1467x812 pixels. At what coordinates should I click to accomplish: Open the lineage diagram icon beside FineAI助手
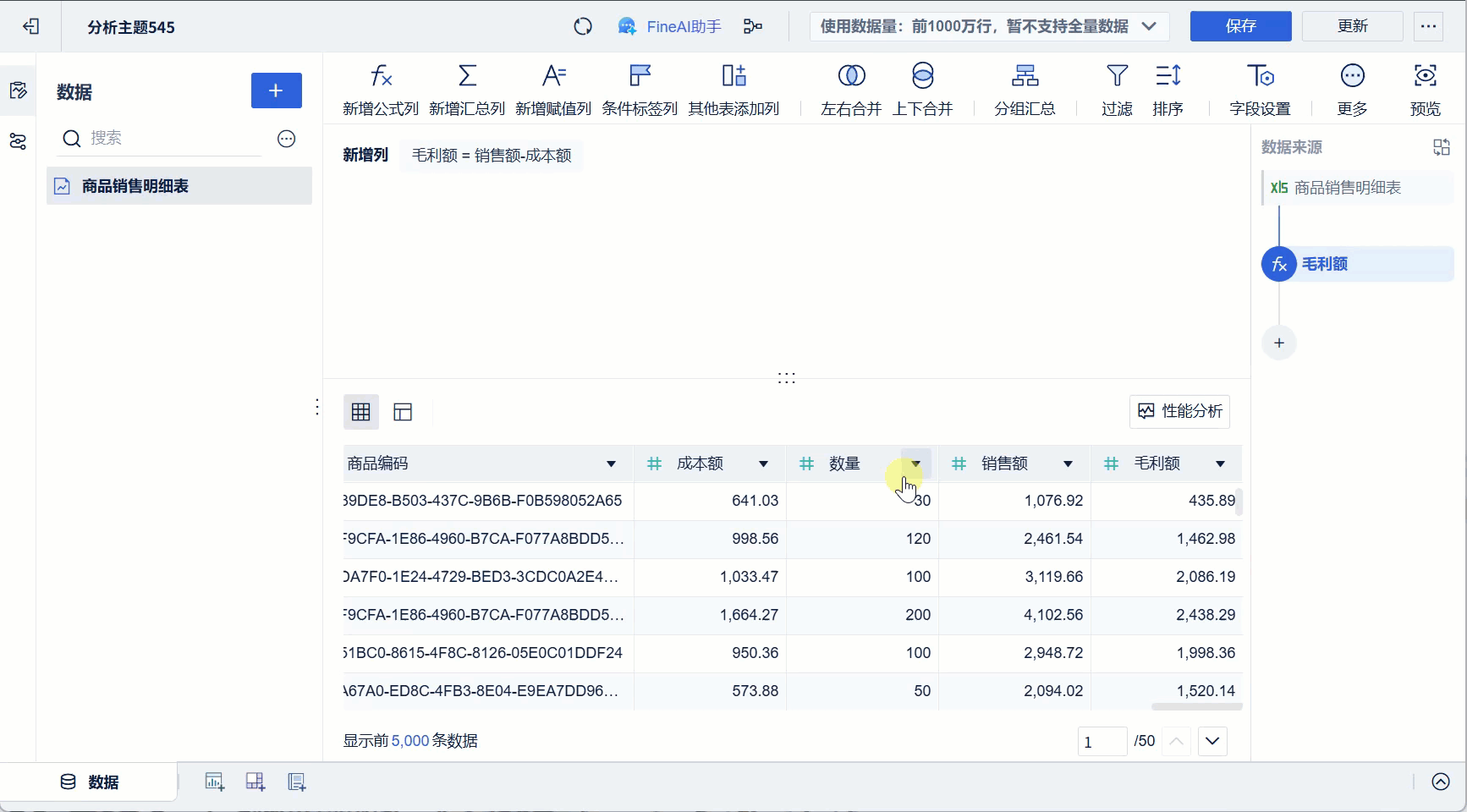click(x=753, y=27)
